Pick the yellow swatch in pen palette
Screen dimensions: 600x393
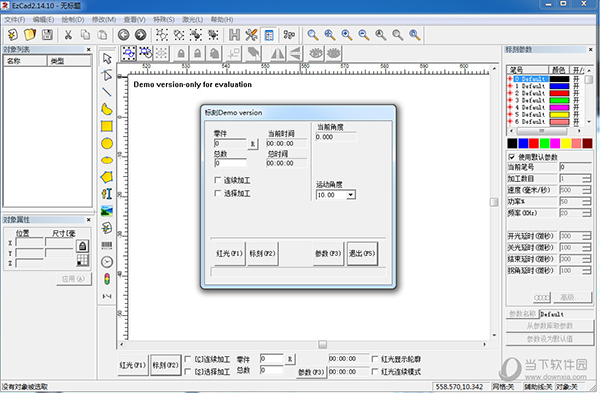click(x=566, y=144)
